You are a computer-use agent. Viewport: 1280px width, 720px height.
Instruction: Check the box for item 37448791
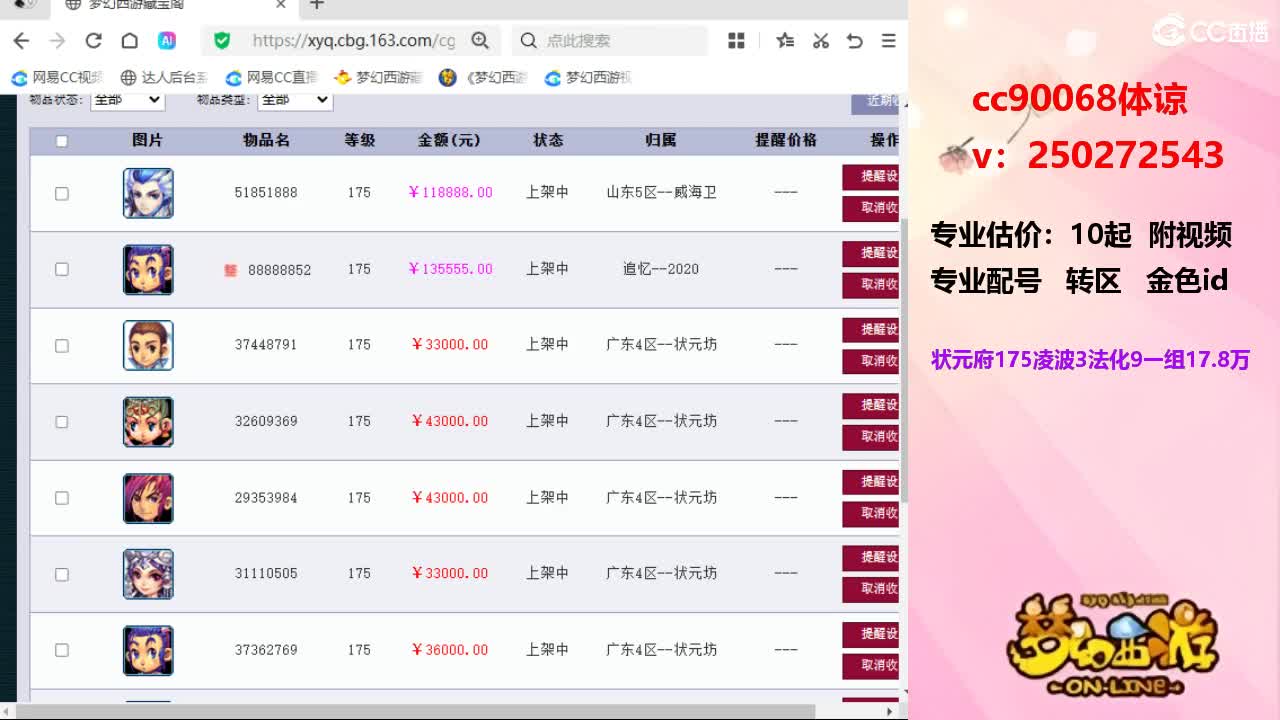61,346
